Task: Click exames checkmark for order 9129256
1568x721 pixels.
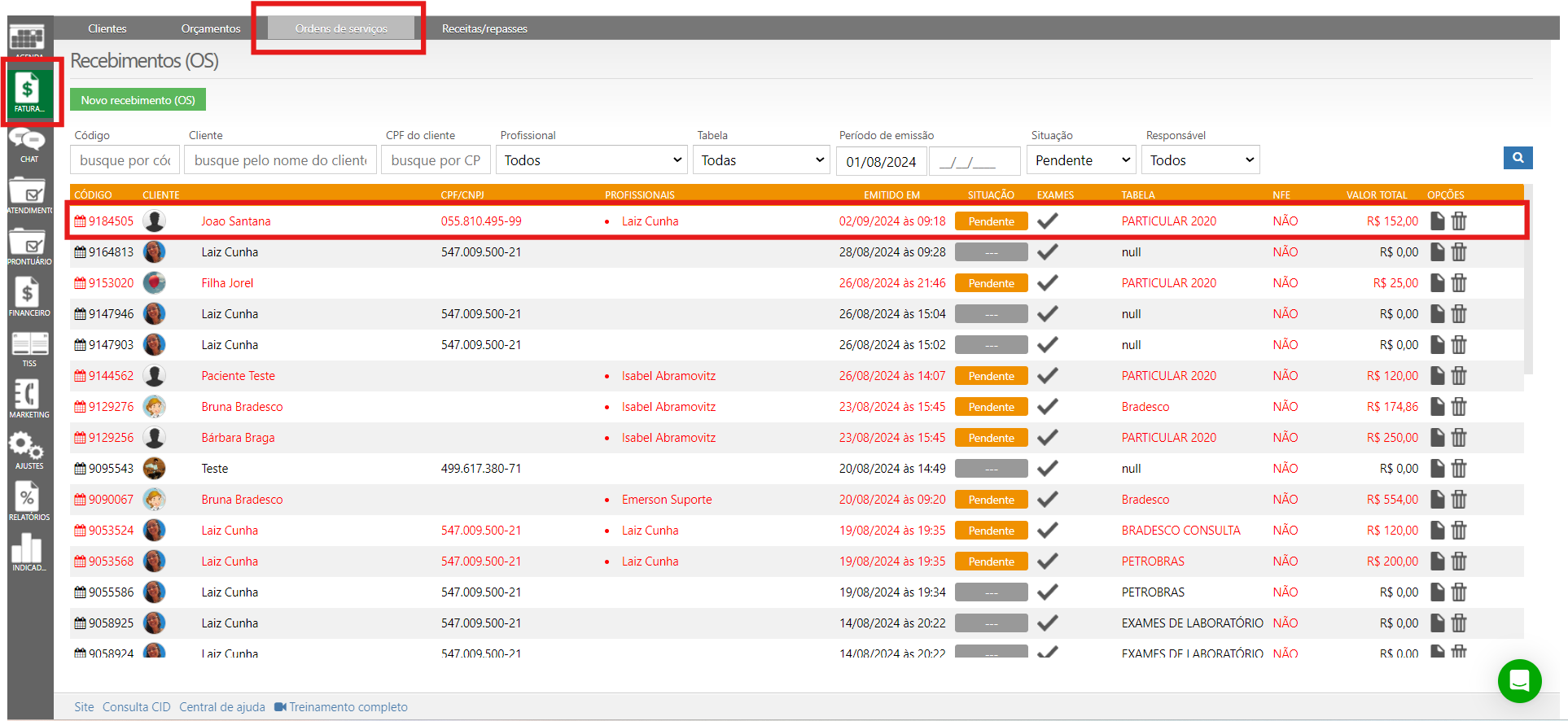Action: coord(1048,438)
